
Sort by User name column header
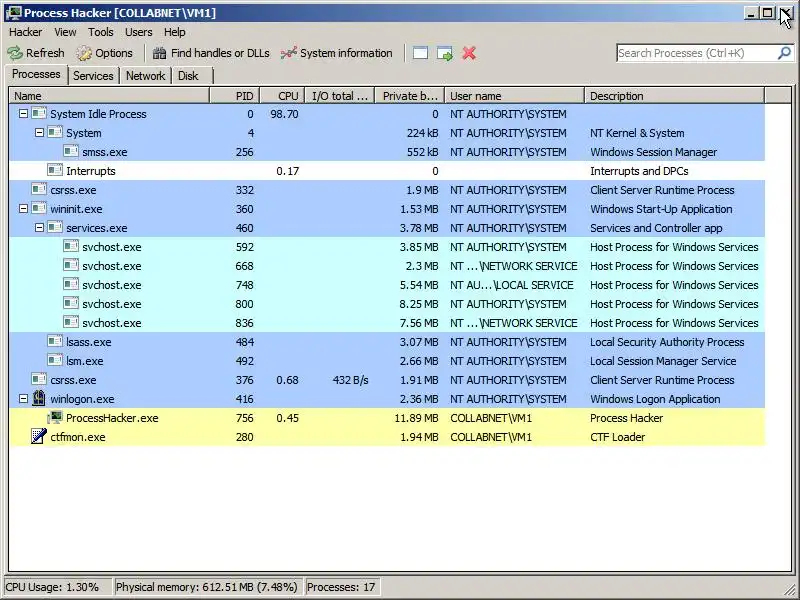515,95
